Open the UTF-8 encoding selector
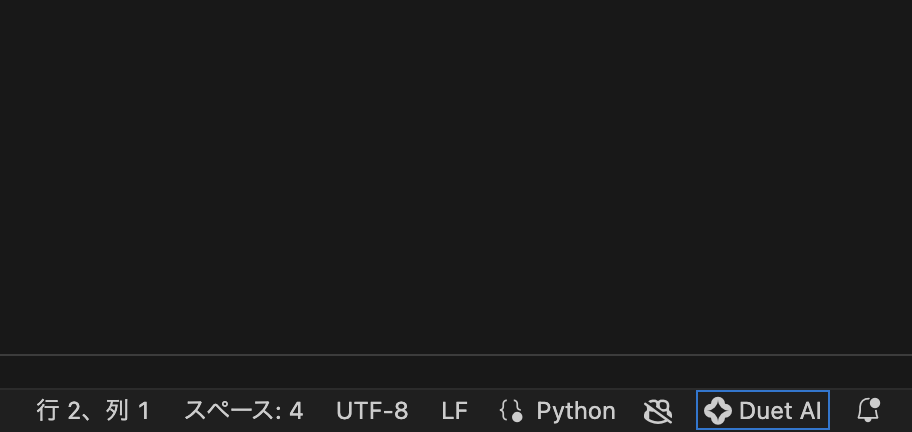Screen dimensions: 912x432 point(372,411)
